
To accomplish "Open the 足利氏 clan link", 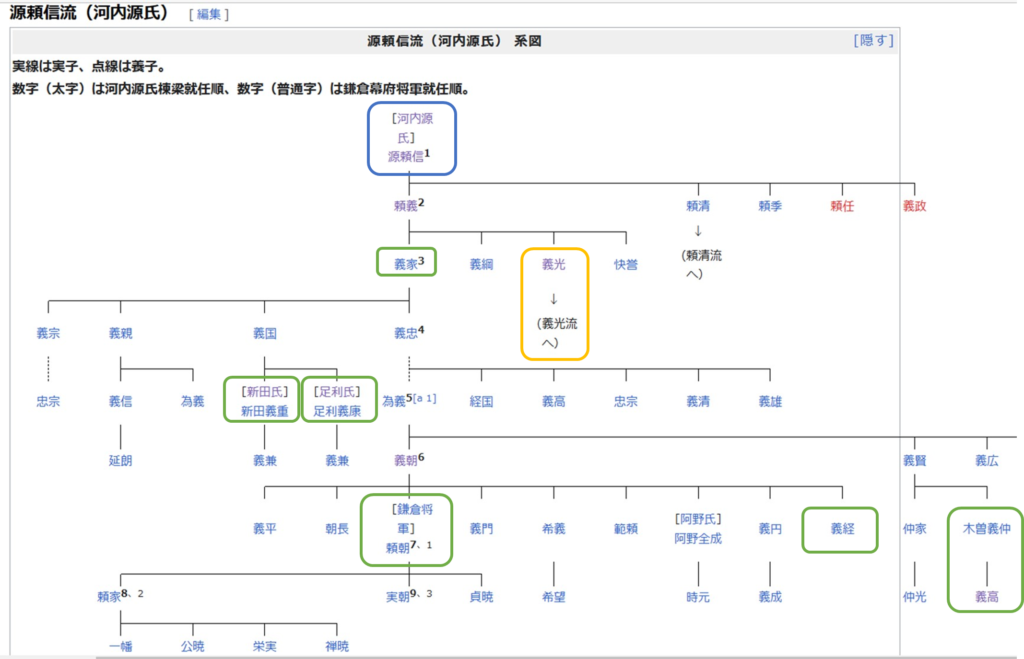I will (337, 392).
